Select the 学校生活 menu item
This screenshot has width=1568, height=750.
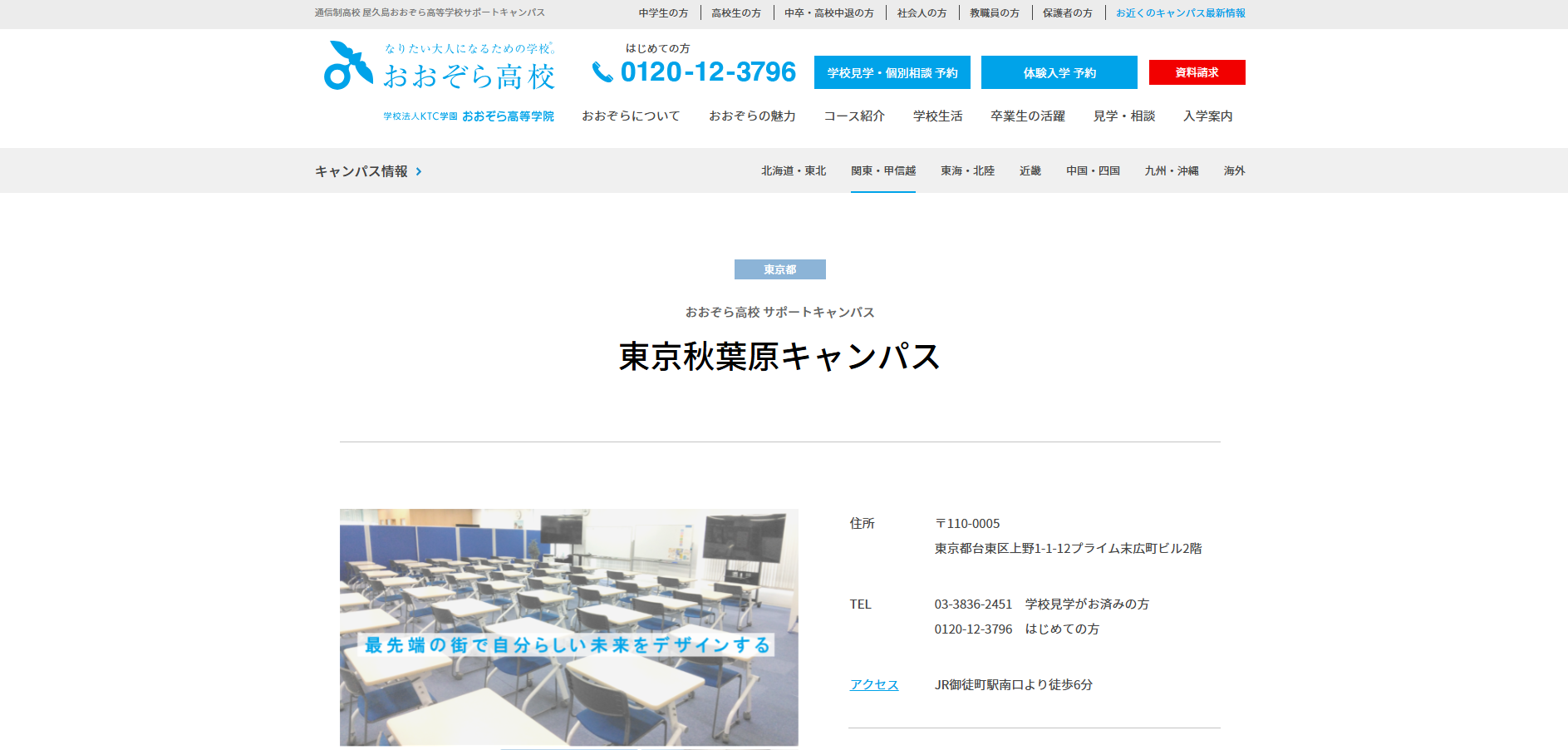(937, 116)
